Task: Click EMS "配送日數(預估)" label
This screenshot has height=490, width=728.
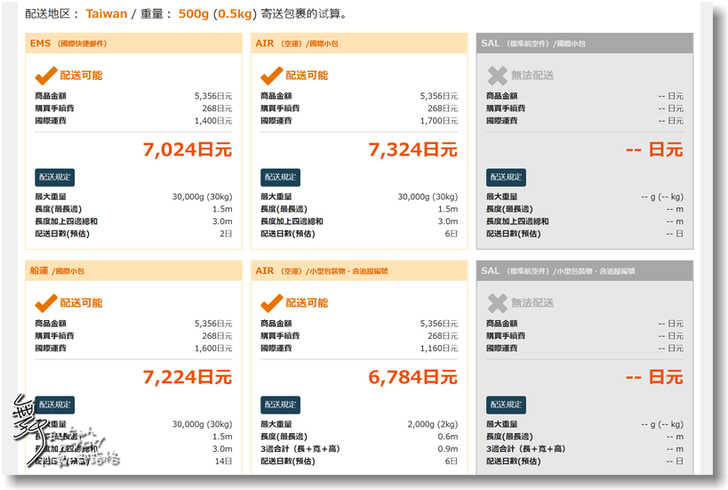Action: [x=62, y=234]
